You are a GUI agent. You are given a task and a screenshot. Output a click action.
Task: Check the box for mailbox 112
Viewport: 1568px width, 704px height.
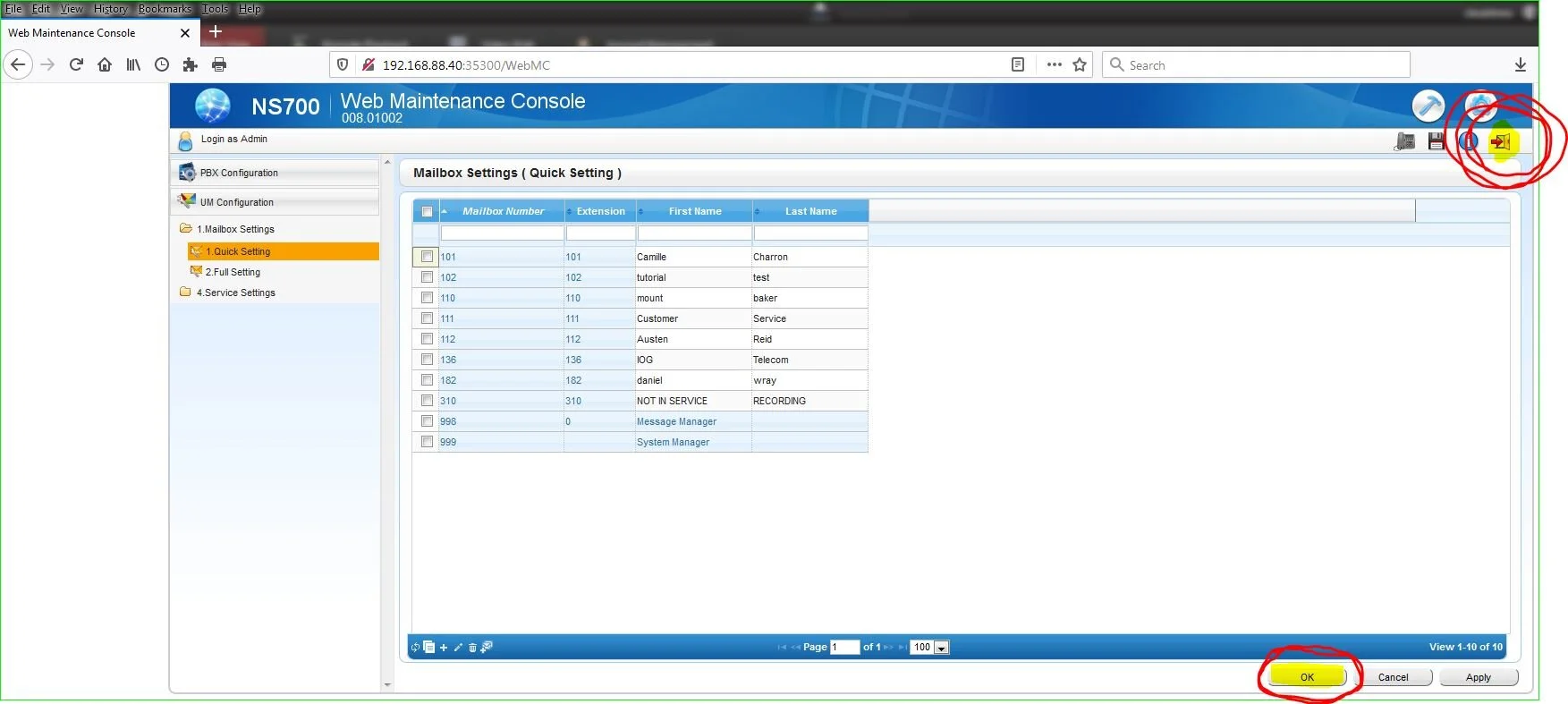[427, 339]
